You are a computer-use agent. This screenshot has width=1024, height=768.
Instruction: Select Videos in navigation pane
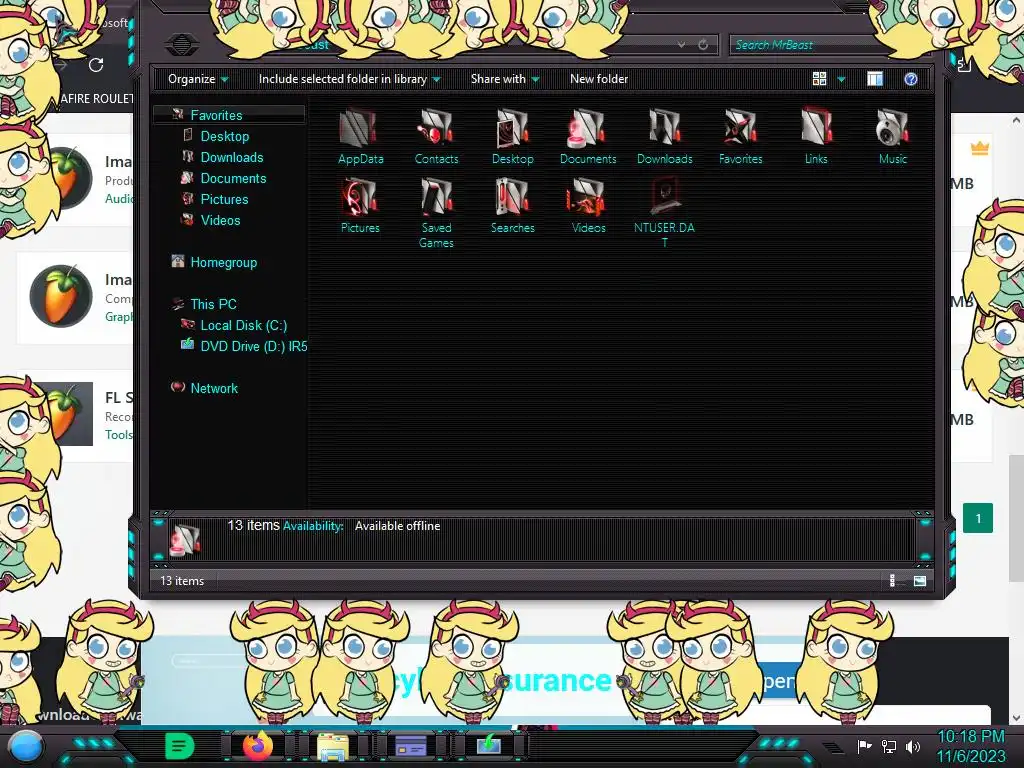[220, 220]
